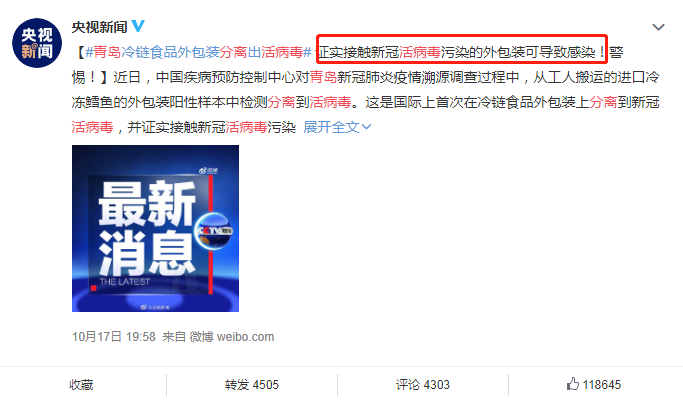
Task: Click the red 青岛 keyword in post body
Action: tap(323, 78)
